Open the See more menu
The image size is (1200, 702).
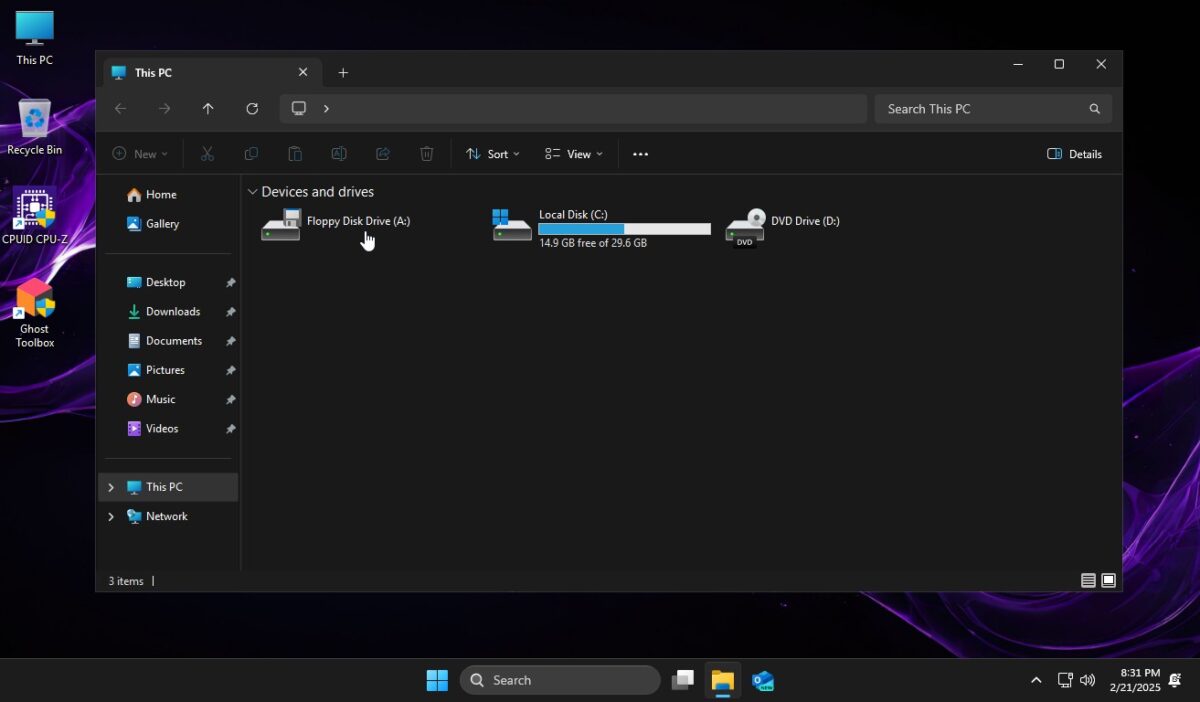[640, 153]
